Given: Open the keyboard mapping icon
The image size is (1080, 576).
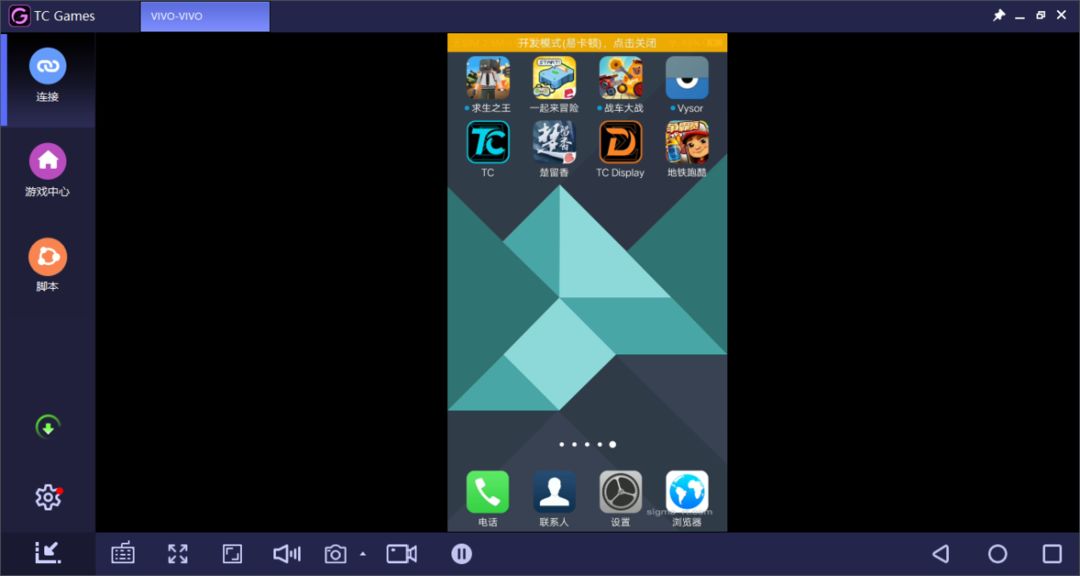Looking at the screenshot, I should click(x=123, y=553).
